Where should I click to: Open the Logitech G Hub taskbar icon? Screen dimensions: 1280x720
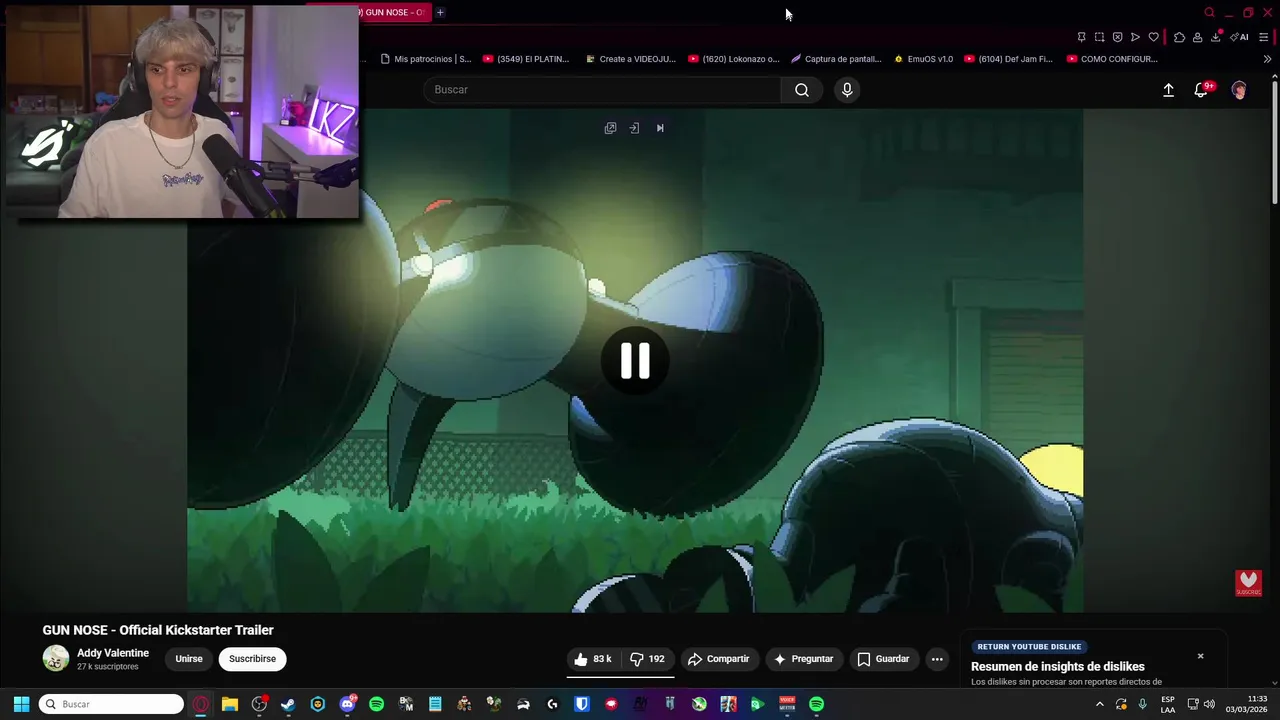[x=552, y=704]
